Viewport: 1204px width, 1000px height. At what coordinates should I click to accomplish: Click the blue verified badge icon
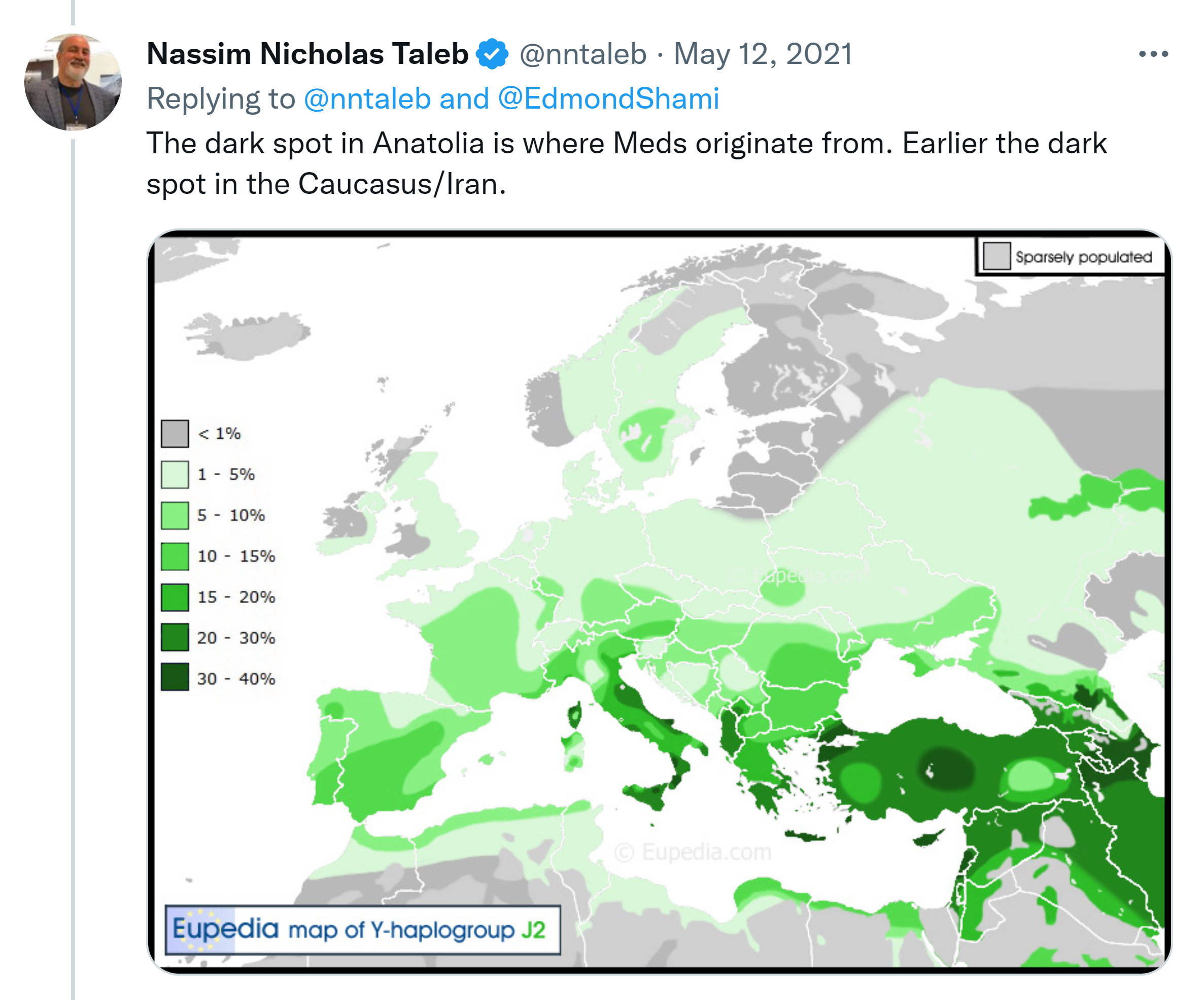click(492, 54)
